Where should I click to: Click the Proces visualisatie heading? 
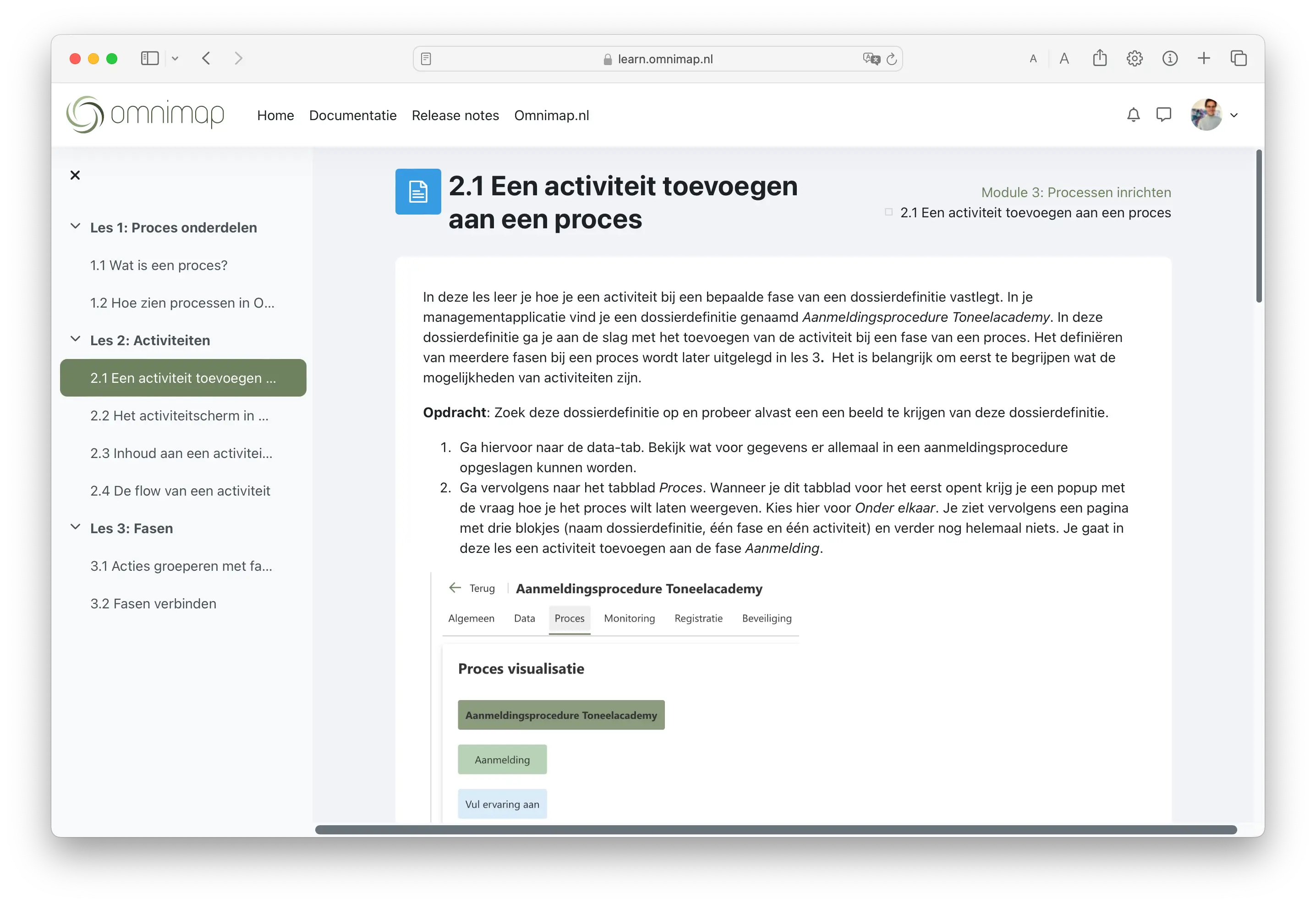coord(521,668)
